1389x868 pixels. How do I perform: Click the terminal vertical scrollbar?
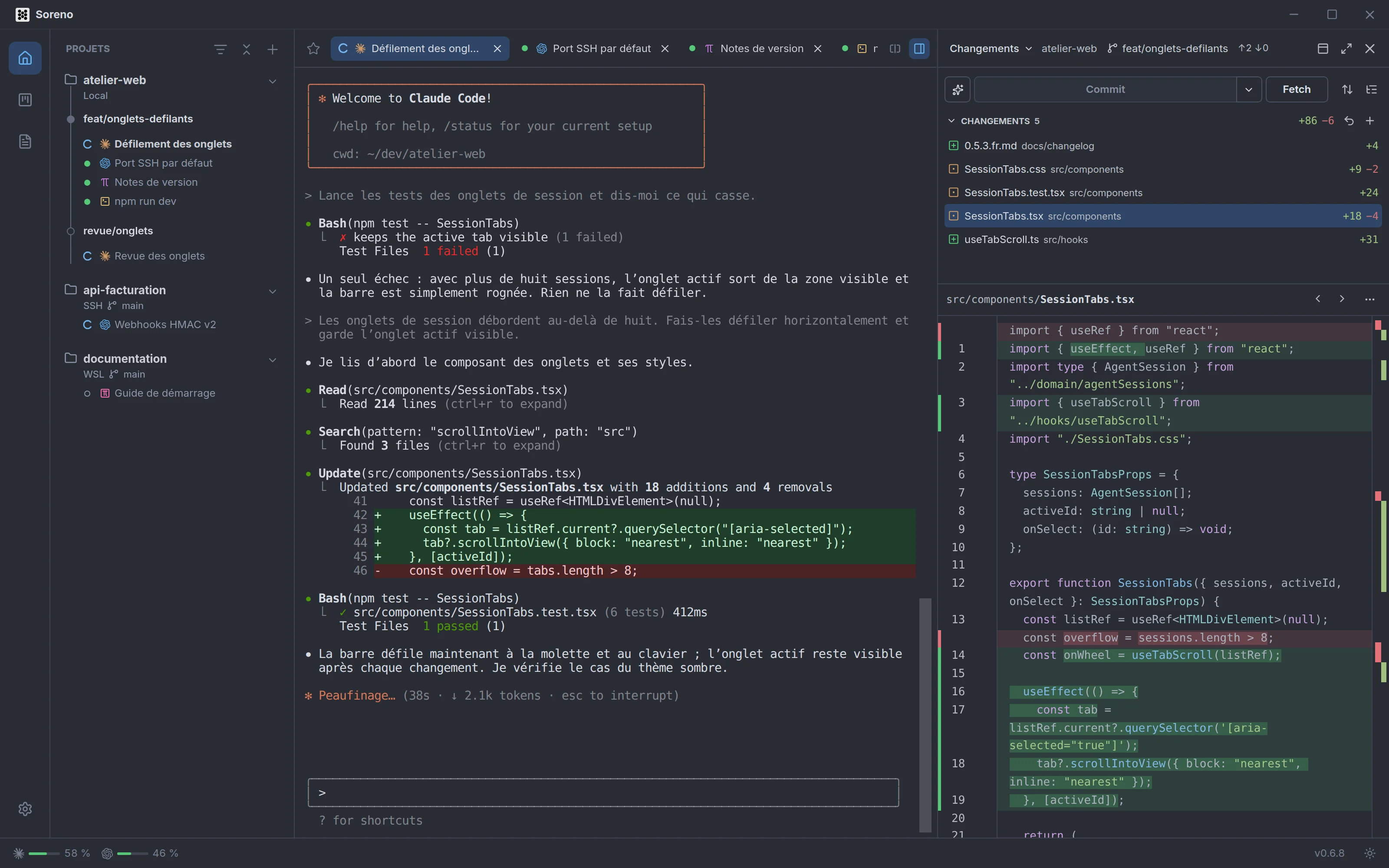click(925, 715)
